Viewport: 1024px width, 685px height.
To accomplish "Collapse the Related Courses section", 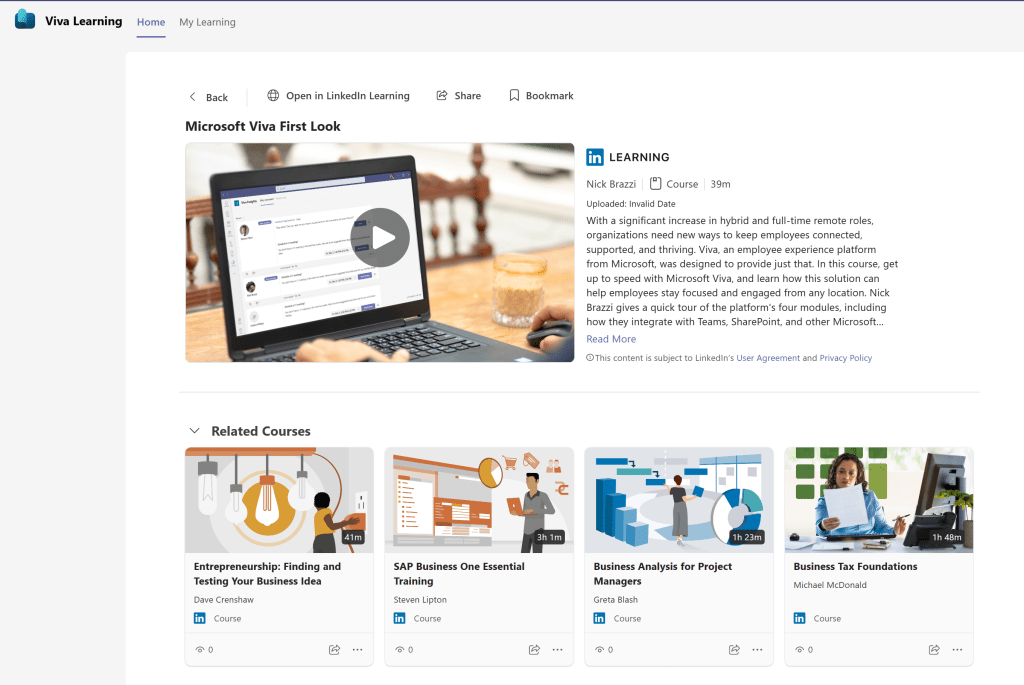I will tap(194, 431).
